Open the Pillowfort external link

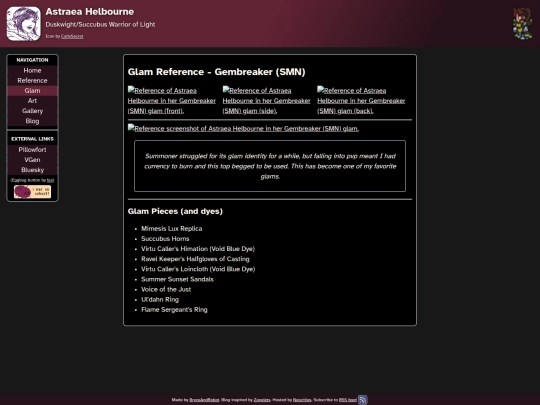point(32,149)
